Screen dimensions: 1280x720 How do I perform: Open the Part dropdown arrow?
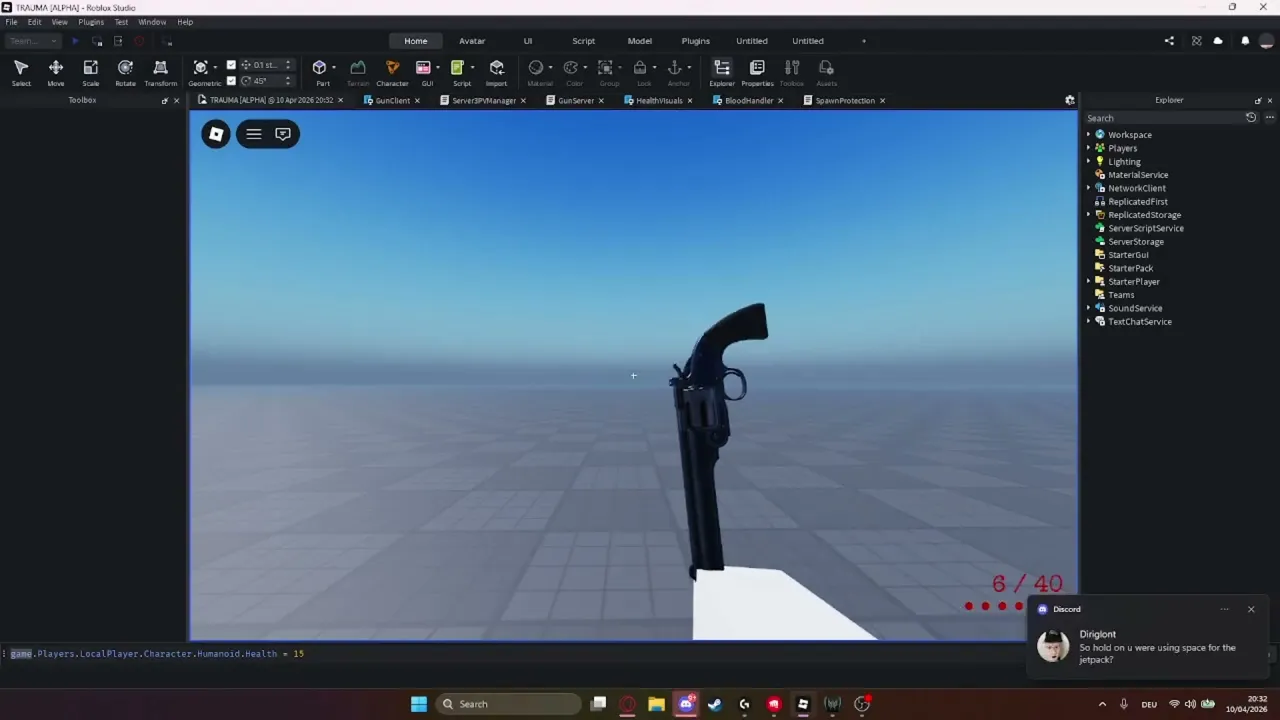coord(333,68)
